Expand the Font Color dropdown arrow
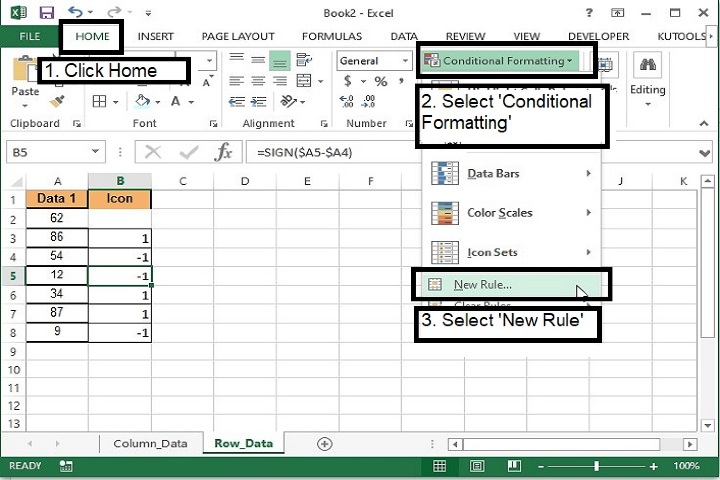Image resolution: width=720 pixels, height=480 pixels. tap(191, 102)
